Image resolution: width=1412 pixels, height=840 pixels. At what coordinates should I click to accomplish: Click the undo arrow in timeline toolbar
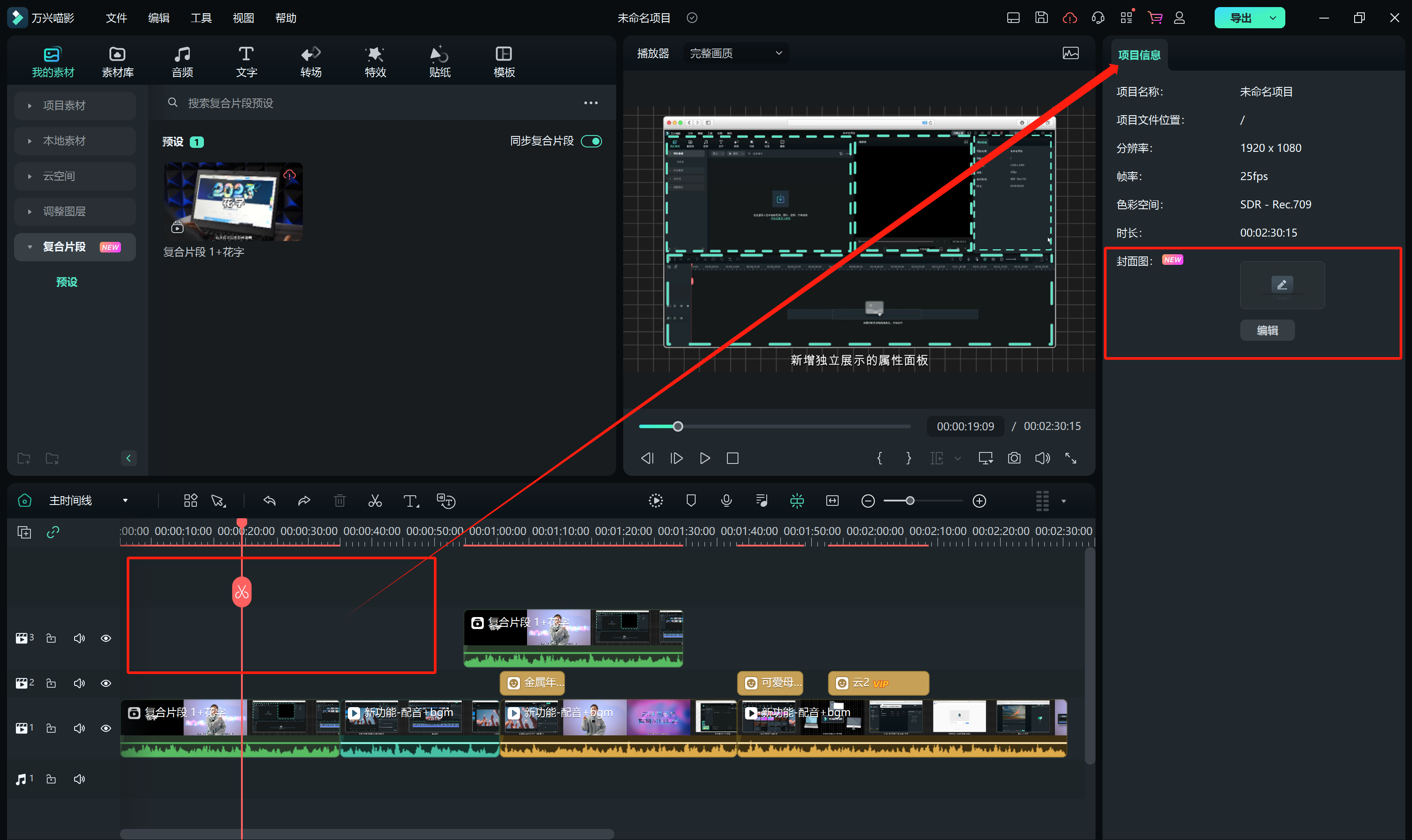[269, 501]
